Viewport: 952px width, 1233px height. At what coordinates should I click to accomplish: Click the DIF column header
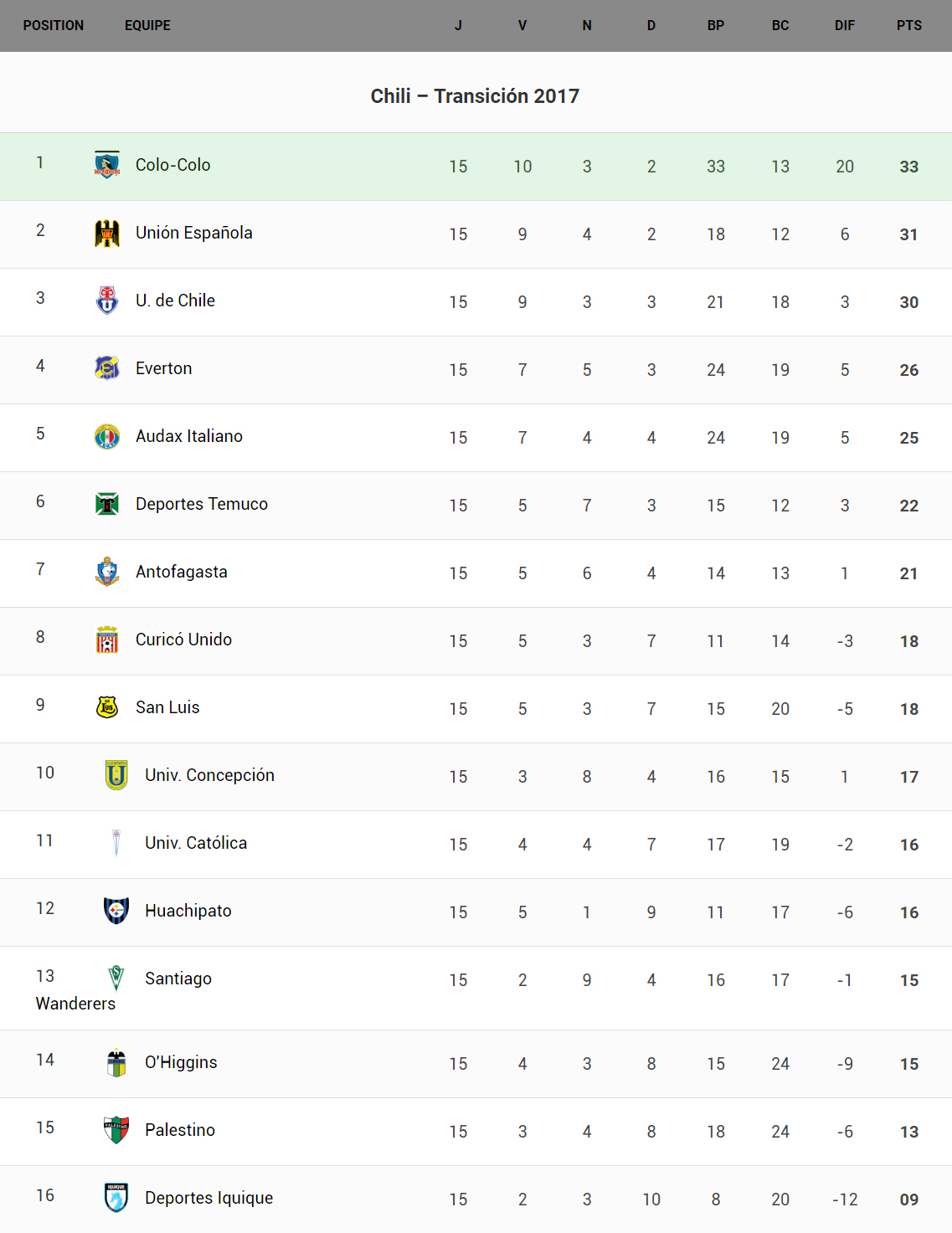click(845, 26)
